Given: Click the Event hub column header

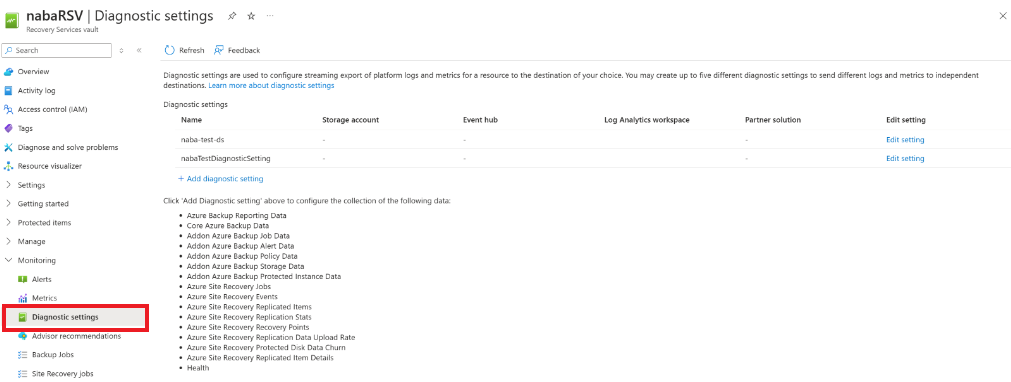Looking at the screenshot, I should pyautogui.click(x=480, y=120).
